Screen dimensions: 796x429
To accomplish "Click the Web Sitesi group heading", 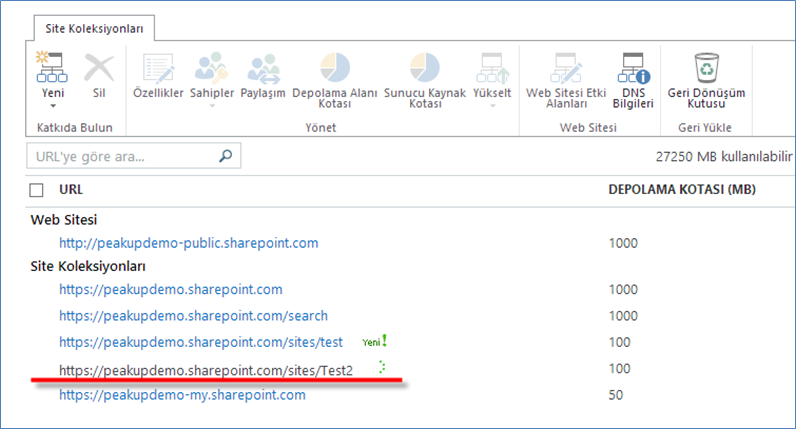I will click(x=63, y=220).
